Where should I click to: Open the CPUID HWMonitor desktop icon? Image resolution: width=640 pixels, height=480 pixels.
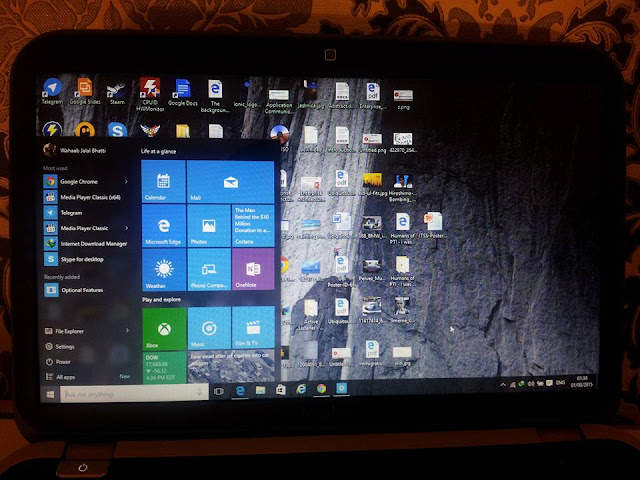[x=150, y=95]
